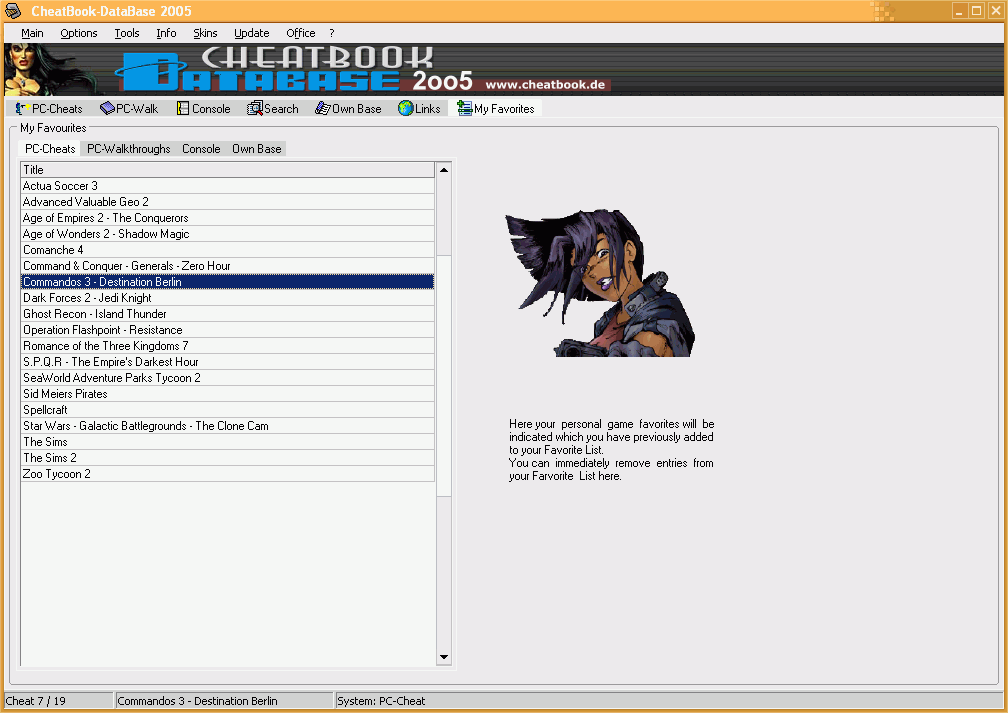This screenshot has width=1008, height=713.
Task: Switch to the PC-Walkthroughs sub-tab
Action: pyautogui.click(x=128, y=149)
